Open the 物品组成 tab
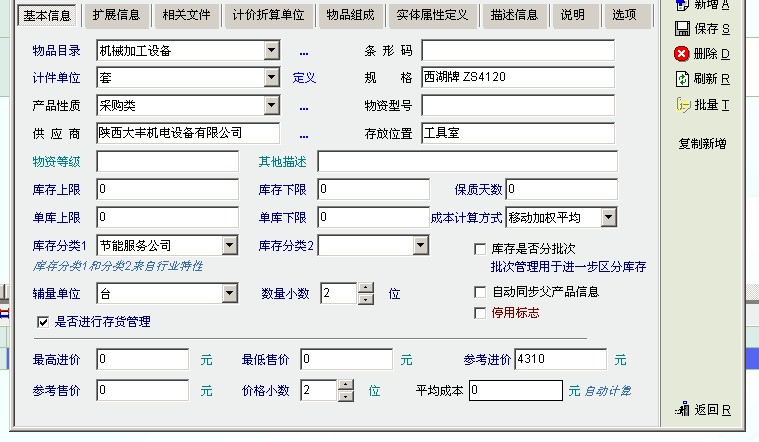 coord(348,15)
